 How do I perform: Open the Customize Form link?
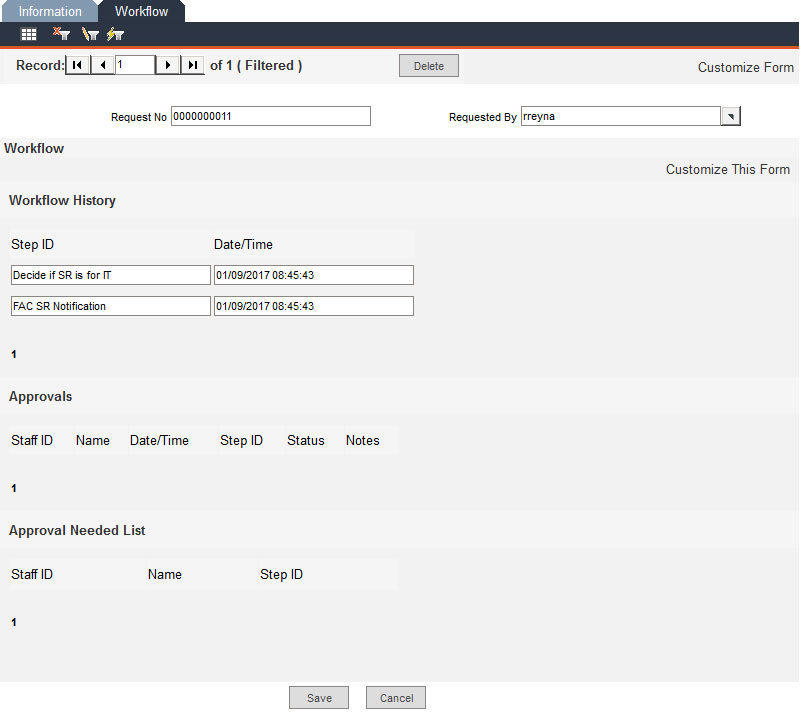coord(745,67)
